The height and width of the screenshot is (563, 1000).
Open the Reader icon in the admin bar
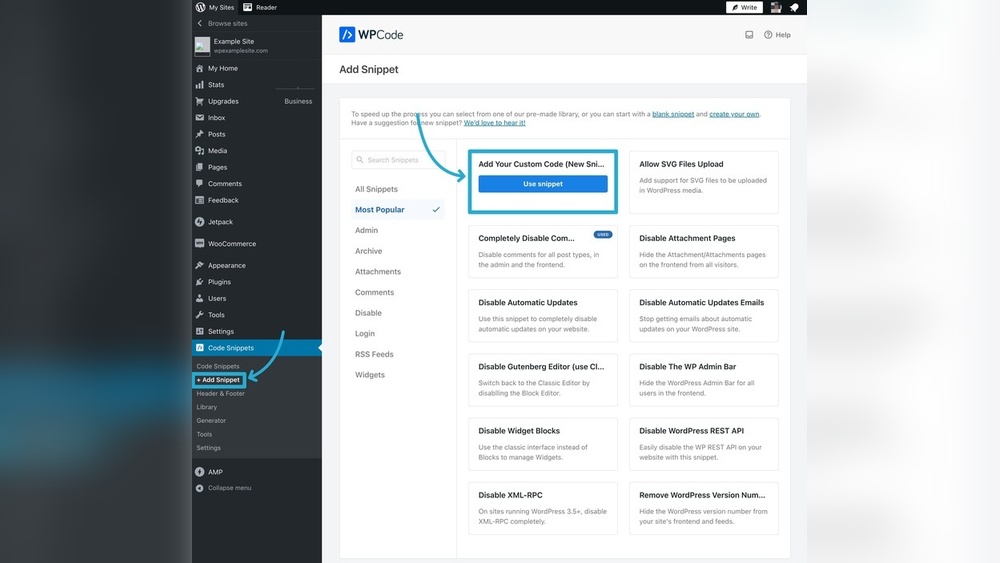[247, 7]
